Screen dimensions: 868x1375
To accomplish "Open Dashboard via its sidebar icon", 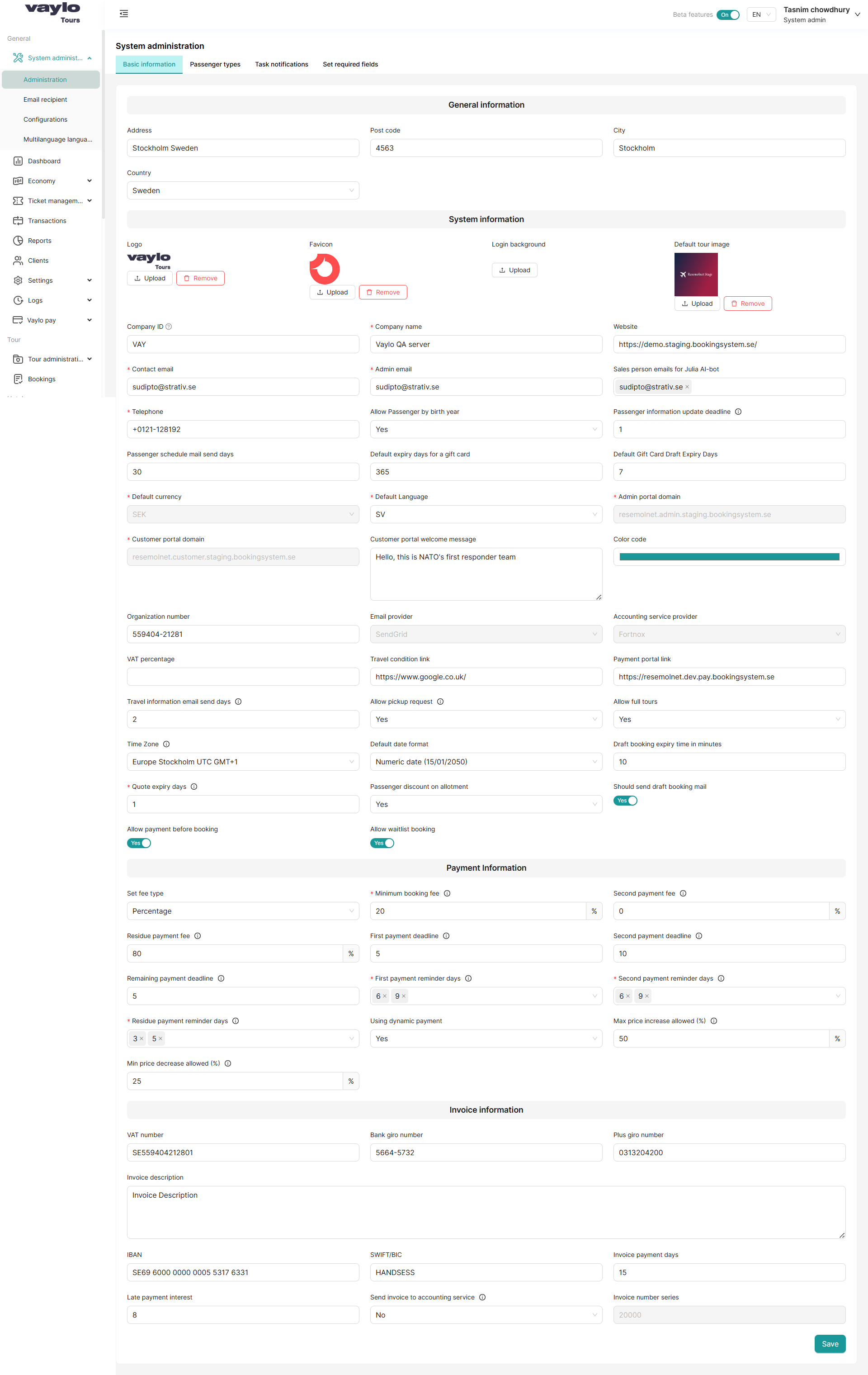I will (x=18, y=161).
